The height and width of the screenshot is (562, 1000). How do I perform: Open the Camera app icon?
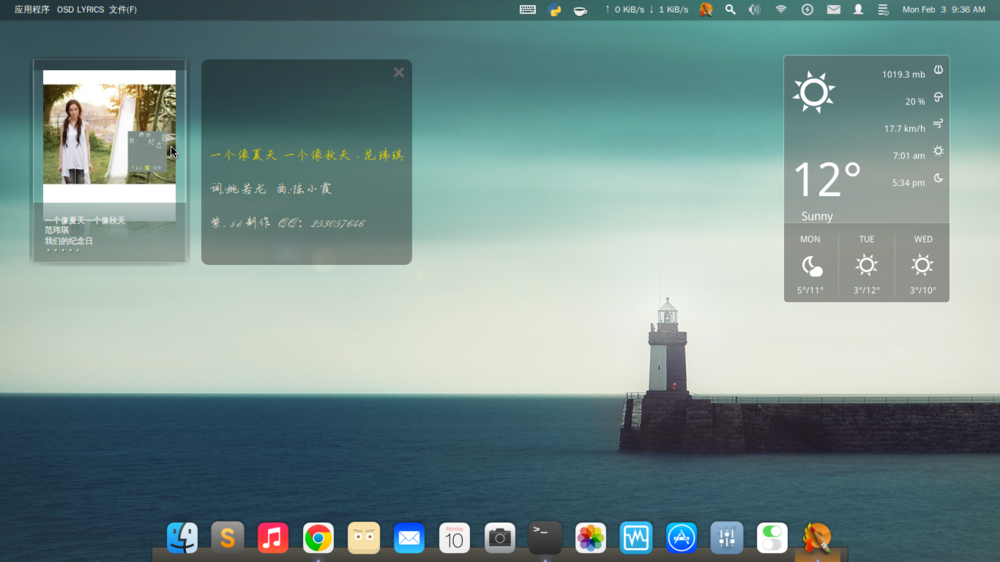coord(499,538)
